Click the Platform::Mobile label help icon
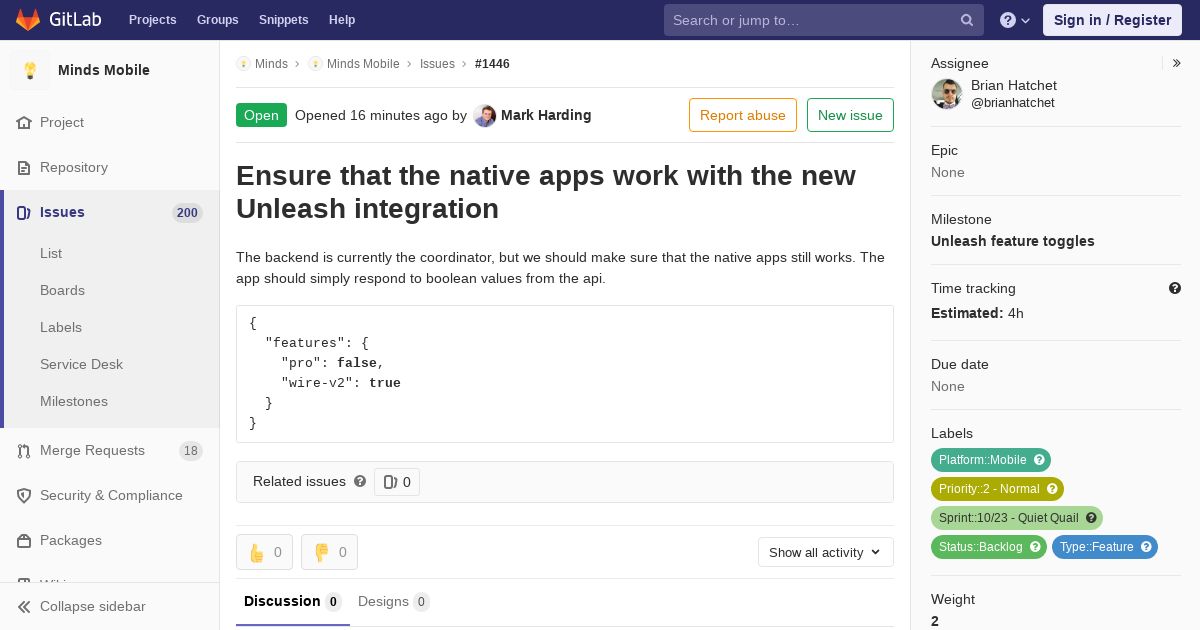The width and height of the screenshot is (1200, 630). [x=1039, y=460]
